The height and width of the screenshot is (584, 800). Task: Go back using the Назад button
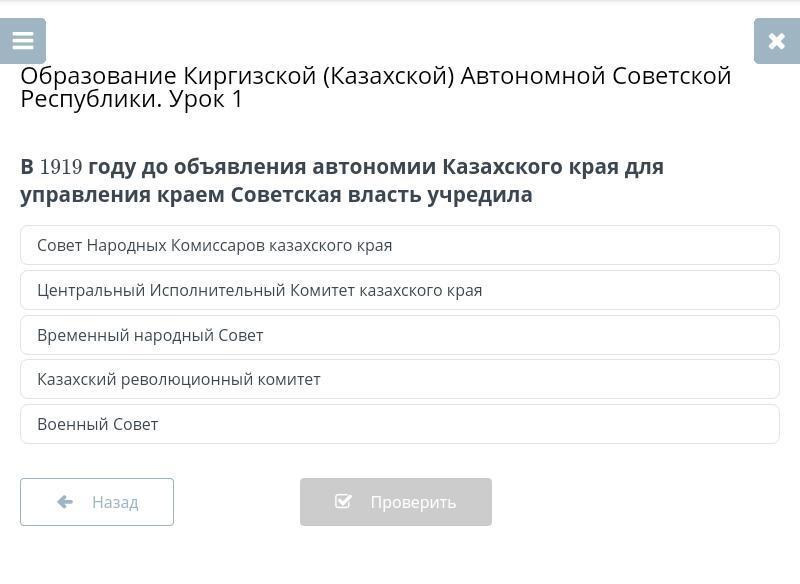click(x=97, y=502)
